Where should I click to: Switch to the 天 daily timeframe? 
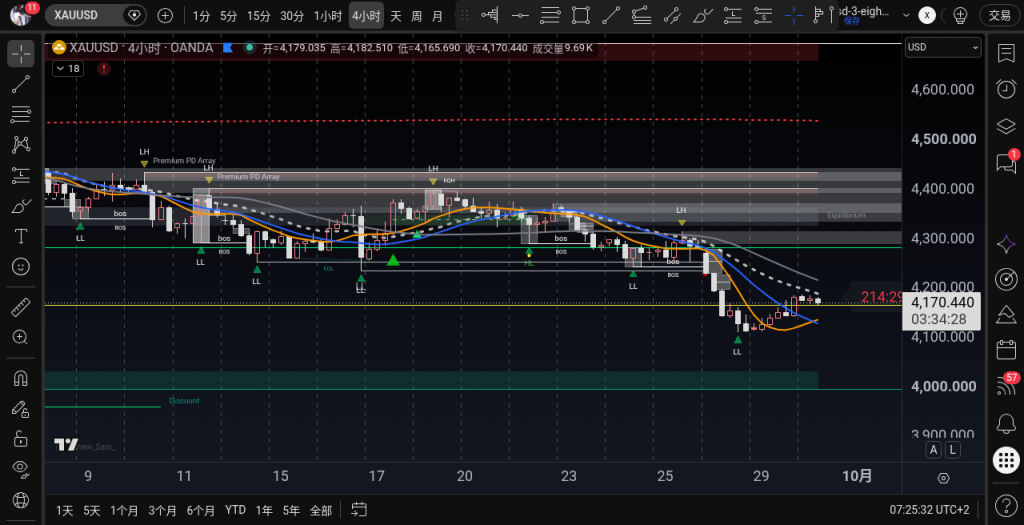click(396, 16)
